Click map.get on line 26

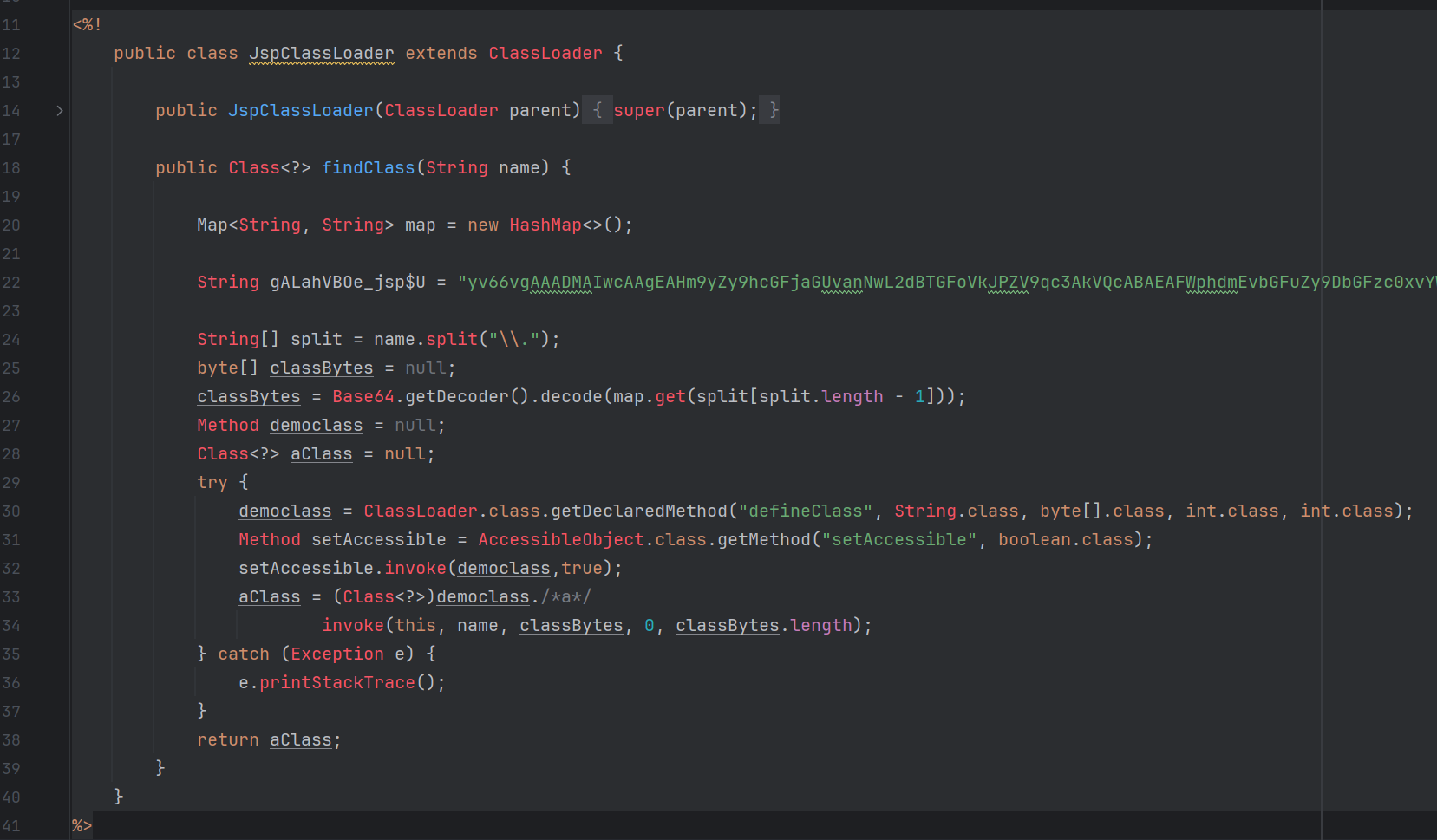[x=650, y=397]
